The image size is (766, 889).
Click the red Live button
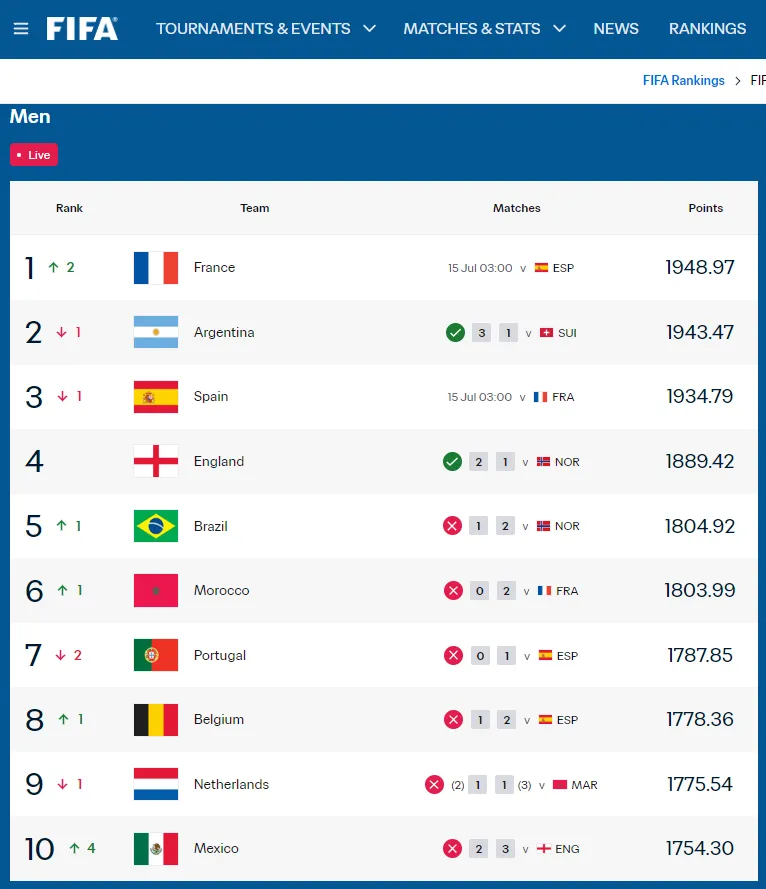(34, 155)
